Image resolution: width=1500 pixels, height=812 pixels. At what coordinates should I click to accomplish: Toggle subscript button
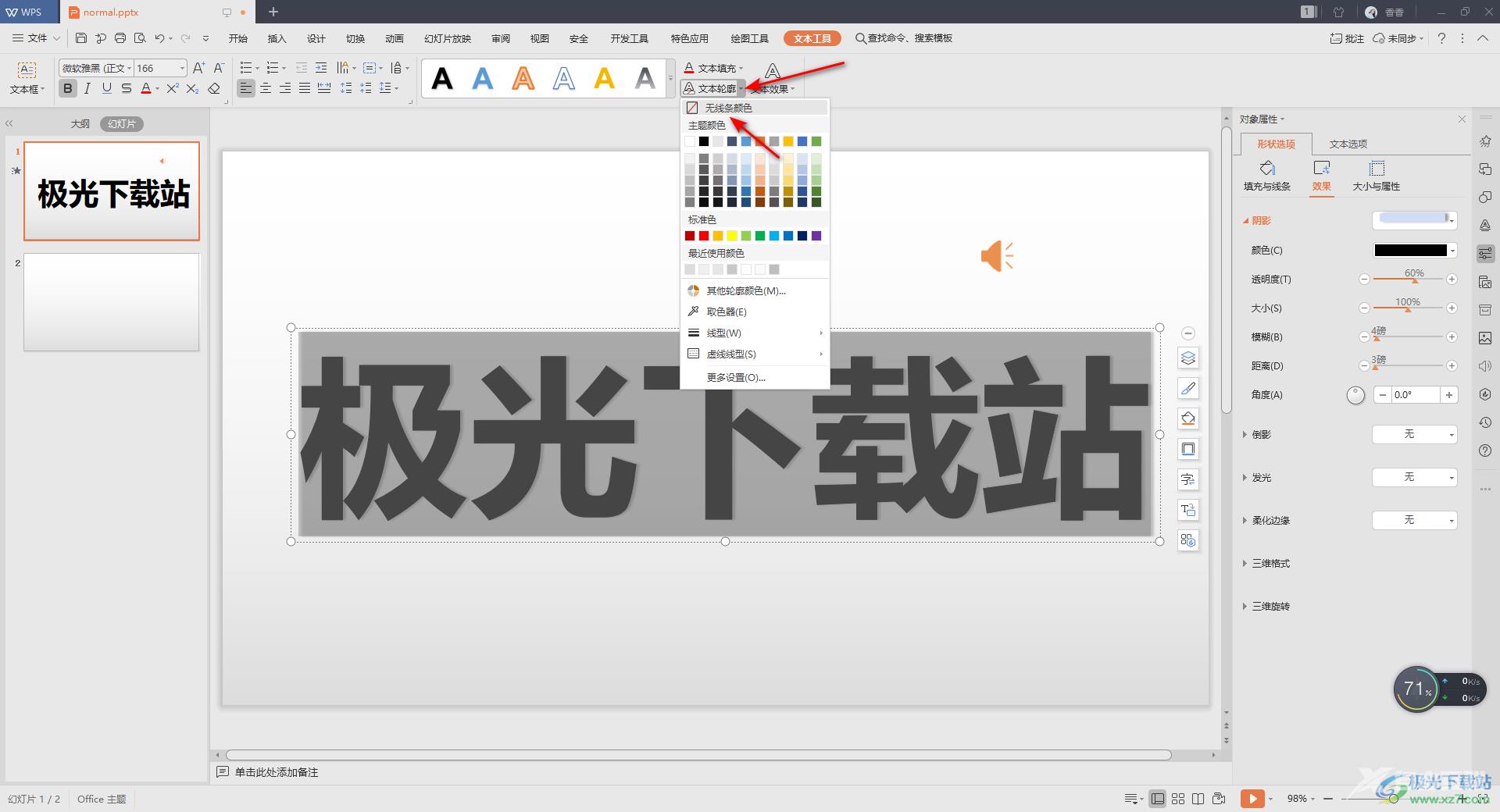[192, 88]
